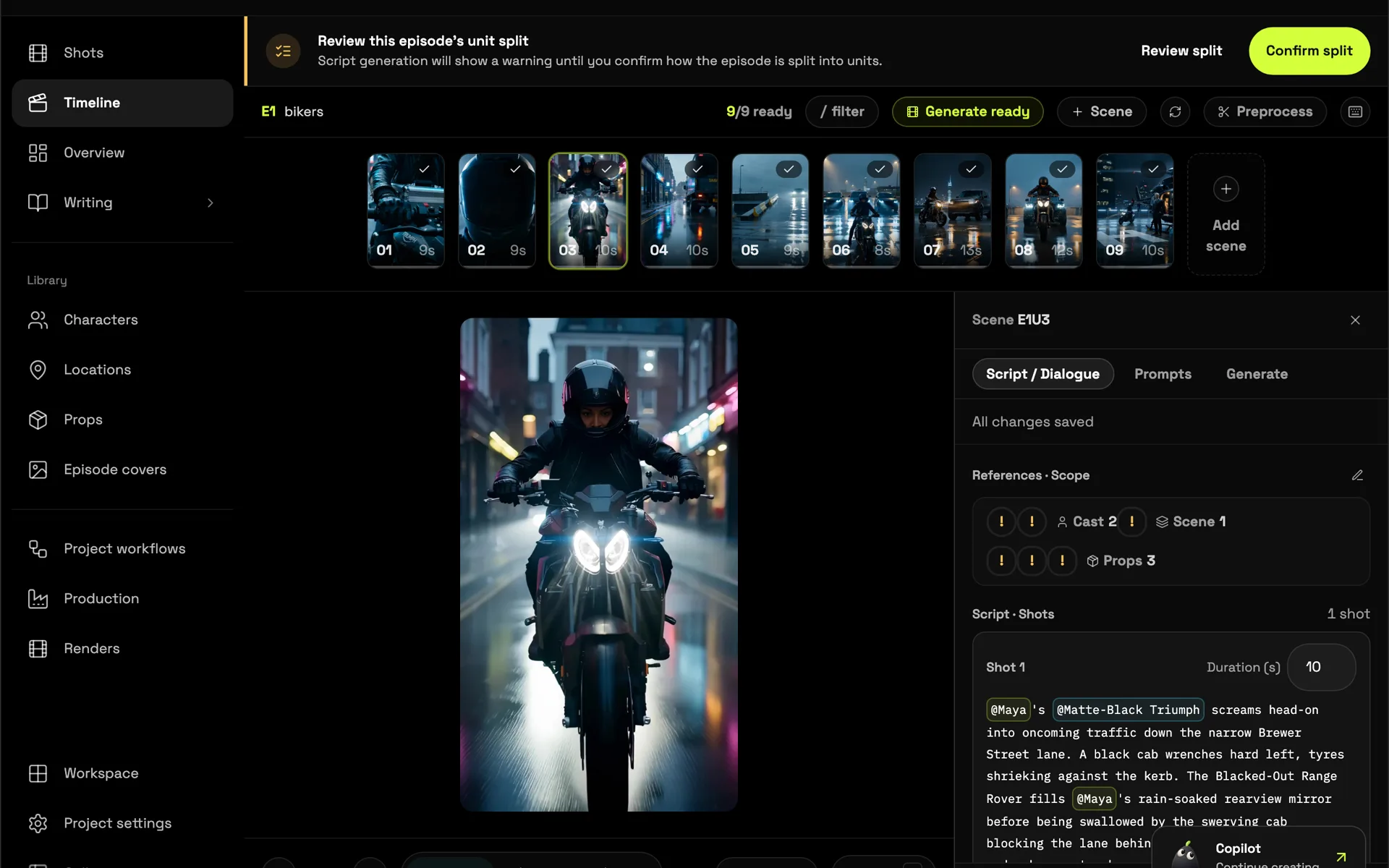
Task: Select scene 06 thumbnail
Action: pyautogui.click(x=861, y=210)
